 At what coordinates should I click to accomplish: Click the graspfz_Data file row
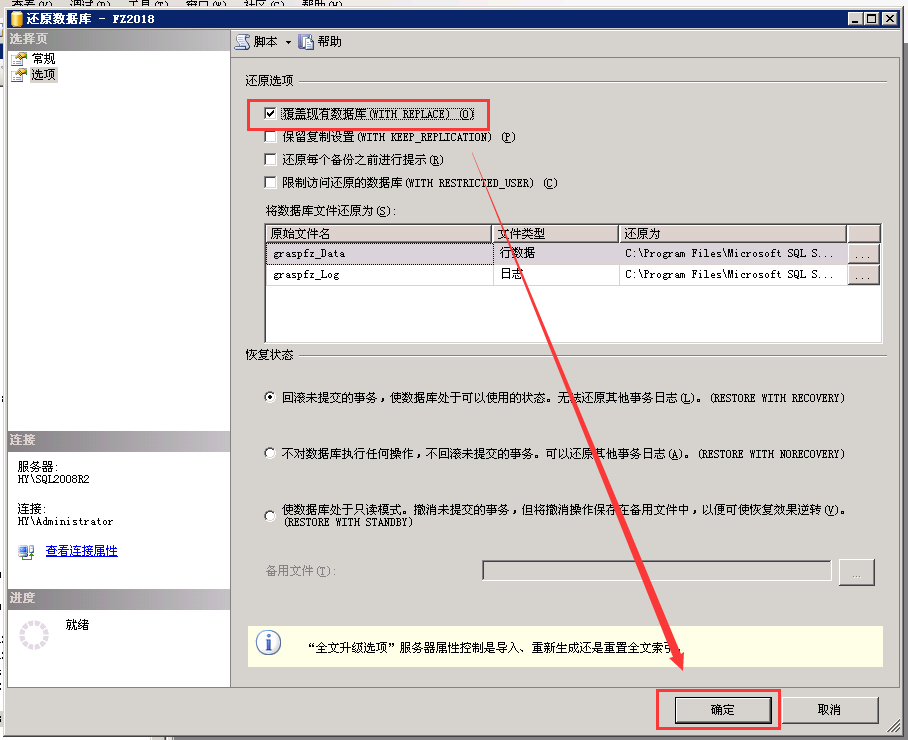573,254
